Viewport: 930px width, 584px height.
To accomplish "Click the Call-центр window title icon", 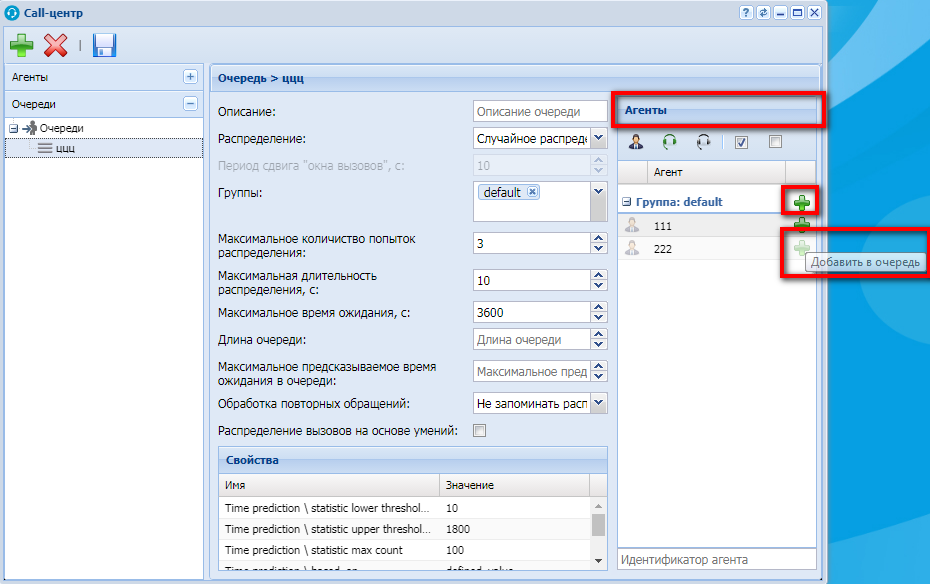I will pyautogui.click(x=12, y=12).
